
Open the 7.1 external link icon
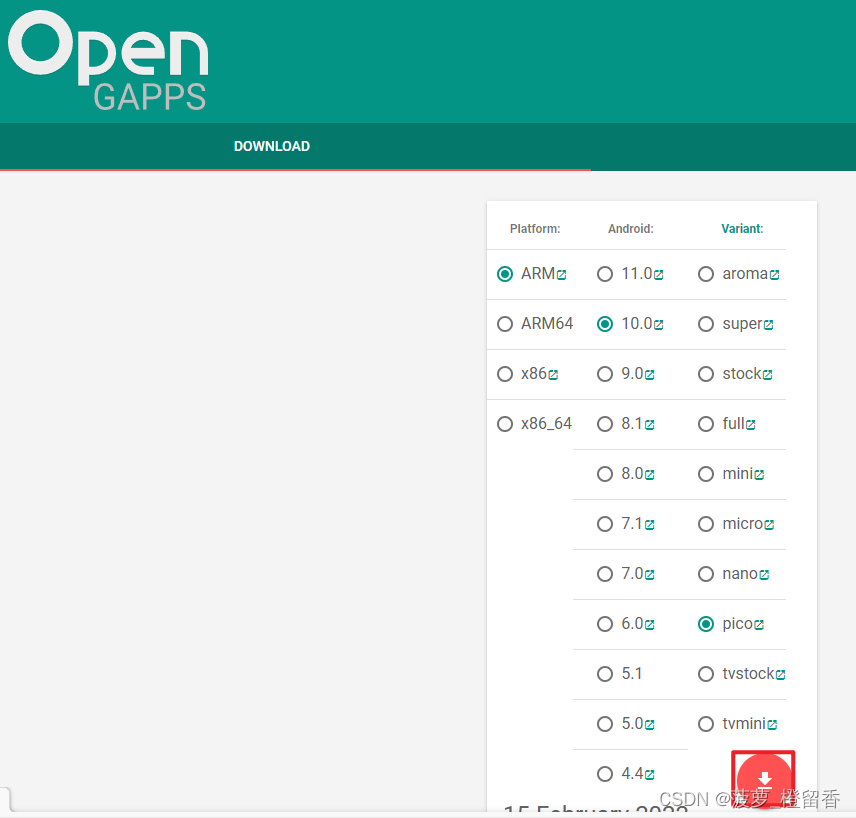649,525
